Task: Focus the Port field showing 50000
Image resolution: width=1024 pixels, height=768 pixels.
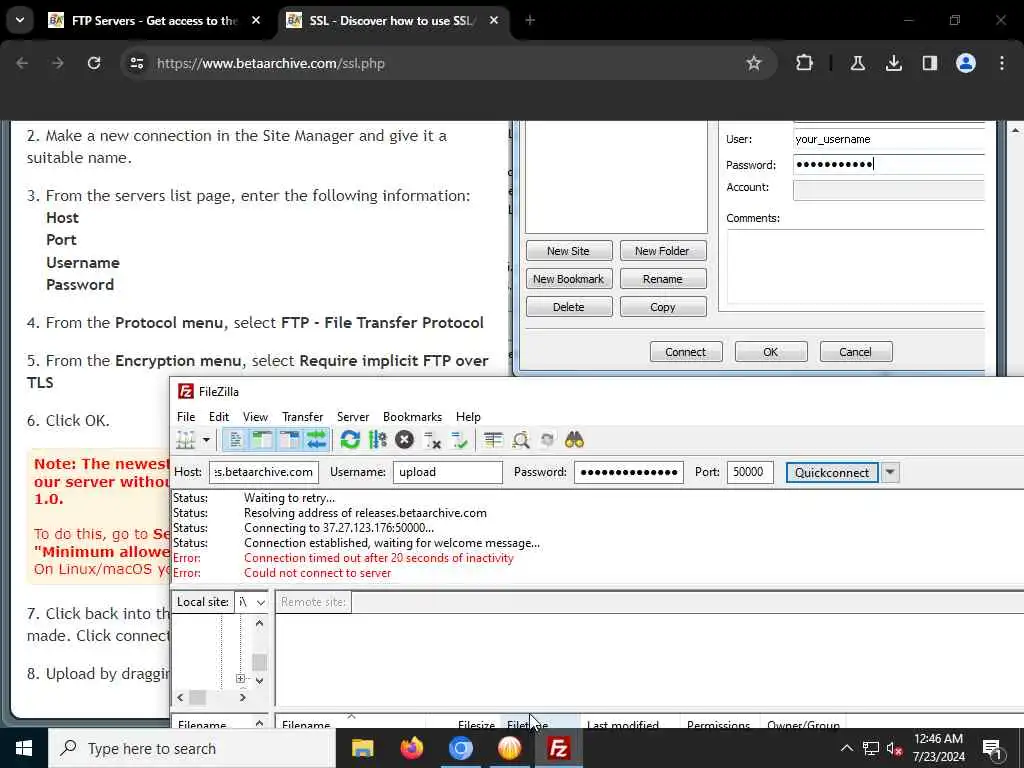Action: click(x=750, y=472)
